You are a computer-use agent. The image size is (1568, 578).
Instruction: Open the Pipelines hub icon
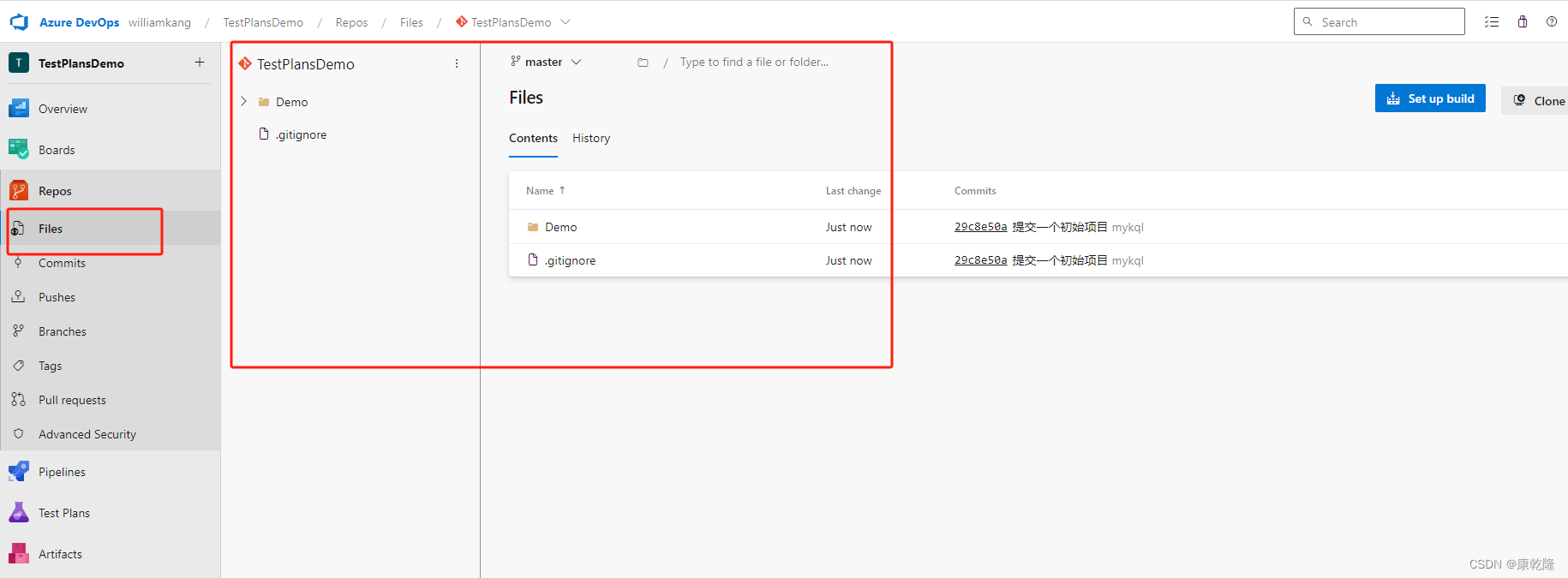click(19, 471)
